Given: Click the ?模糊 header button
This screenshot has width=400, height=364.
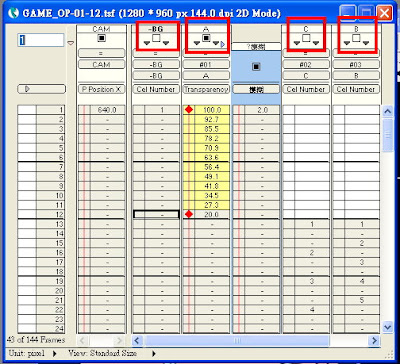Looking at the screenshot, I should [256, 47].
